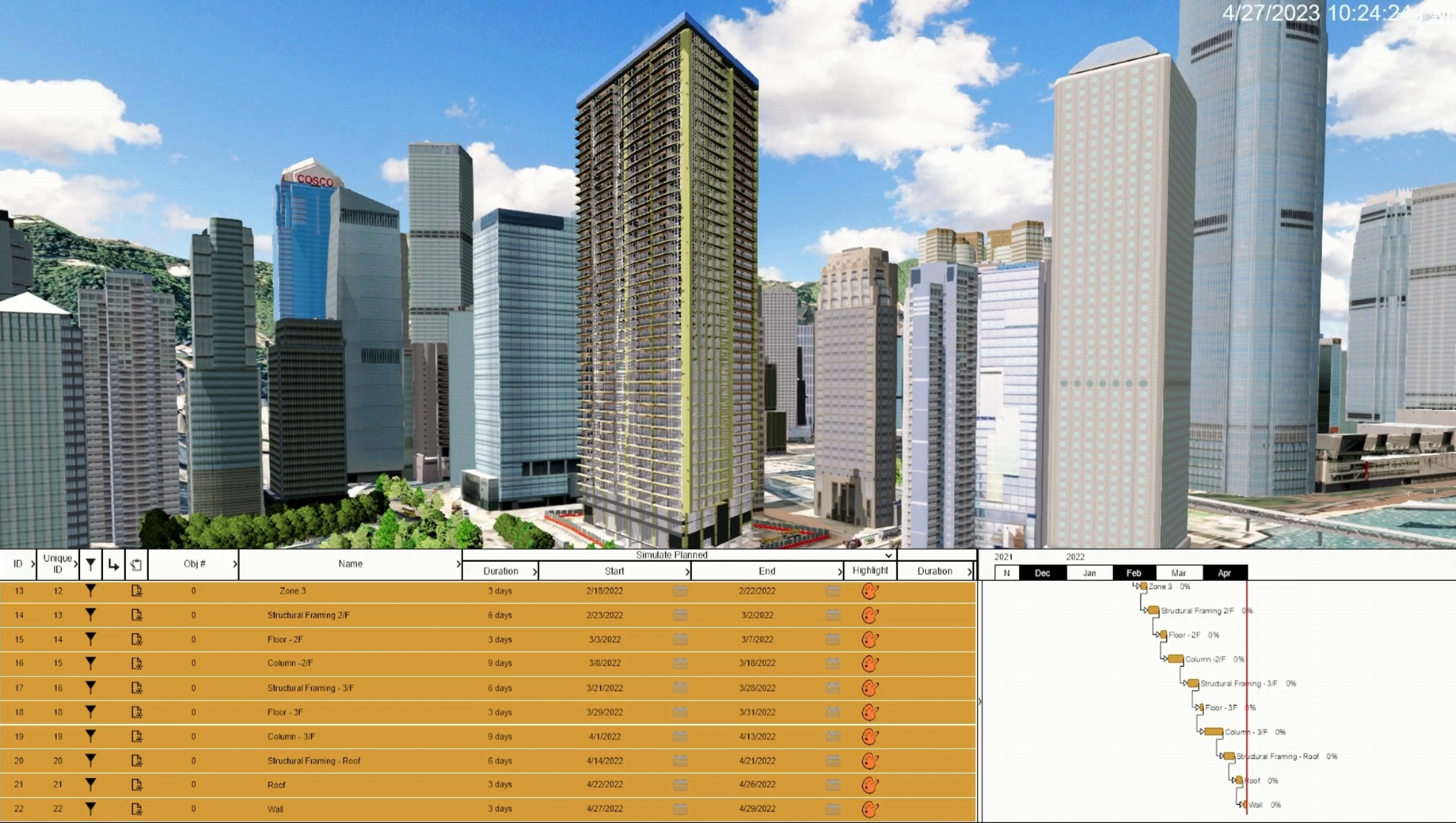
Task: Open end date calendar for Column - 3/F
Action: click(x=832, y=736)
